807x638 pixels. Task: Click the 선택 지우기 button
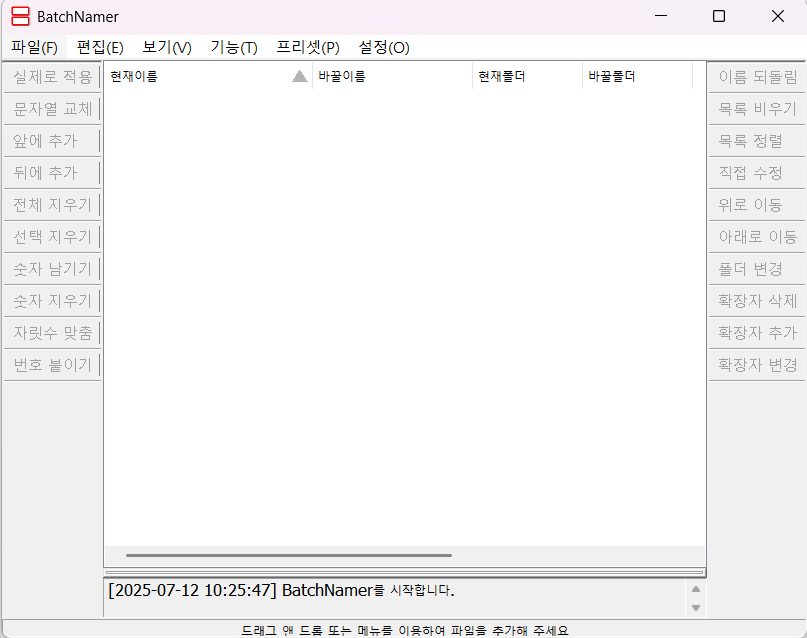[x=52, y=237]
